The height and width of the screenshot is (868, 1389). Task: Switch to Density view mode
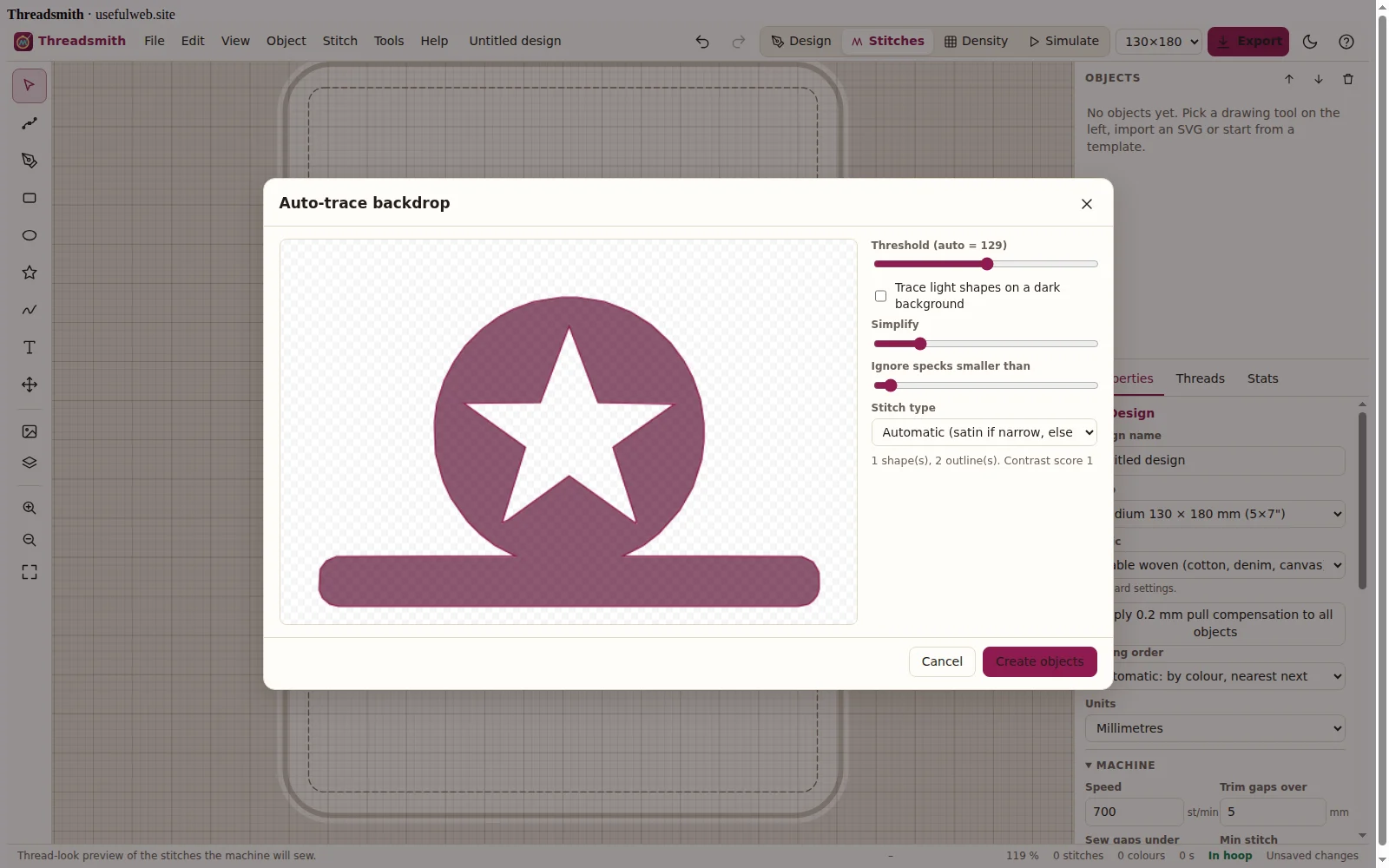pos(976,41)
